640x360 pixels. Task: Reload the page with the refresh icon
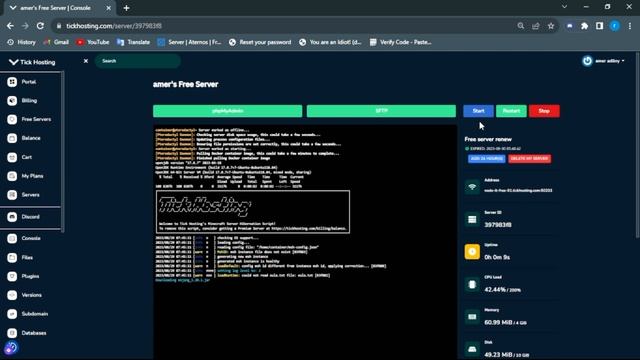click(40, 26)
